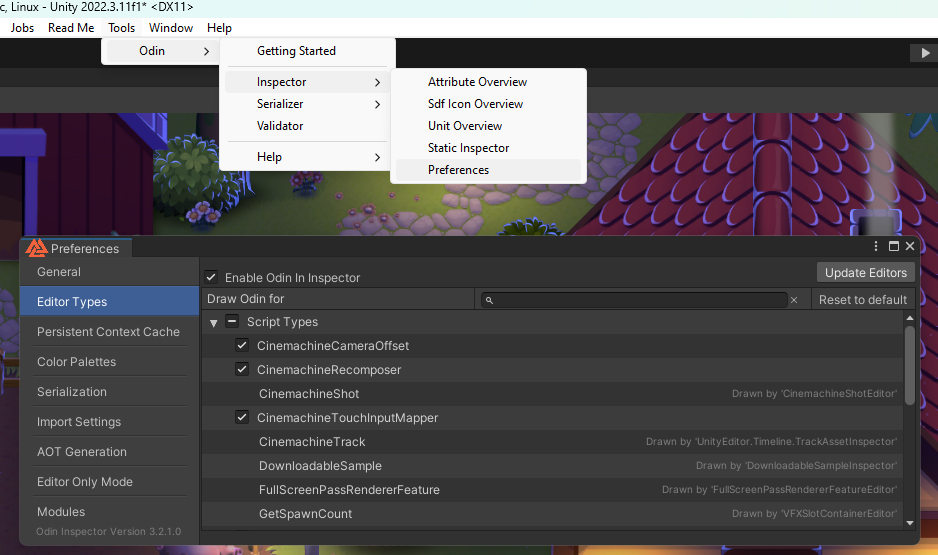Toggle Enable Odin In Inspector checkbox
This screenshot has height=555, width=938.
[211, 277]
